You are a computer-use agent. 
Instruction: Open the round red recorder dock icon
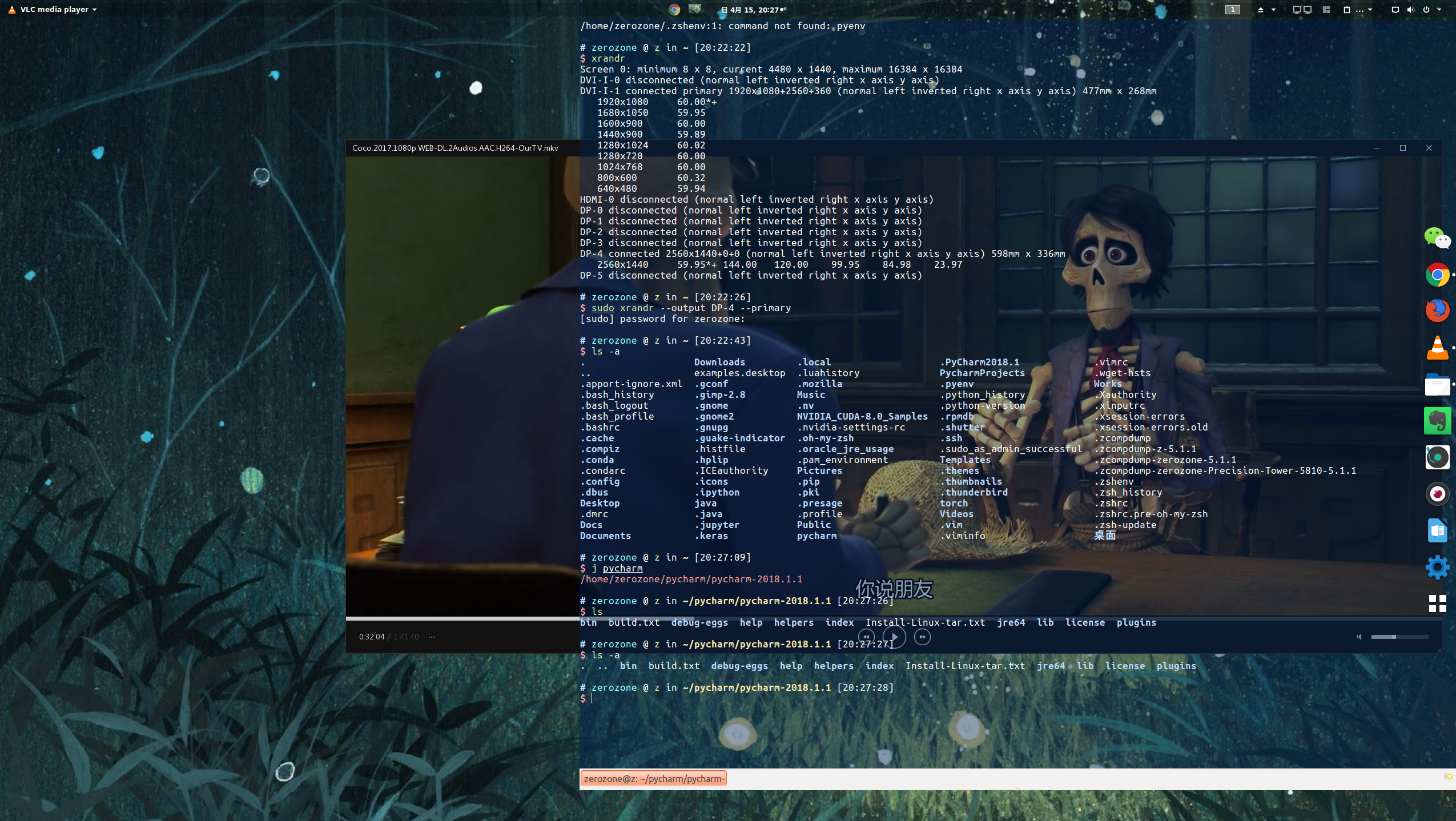1437,494
